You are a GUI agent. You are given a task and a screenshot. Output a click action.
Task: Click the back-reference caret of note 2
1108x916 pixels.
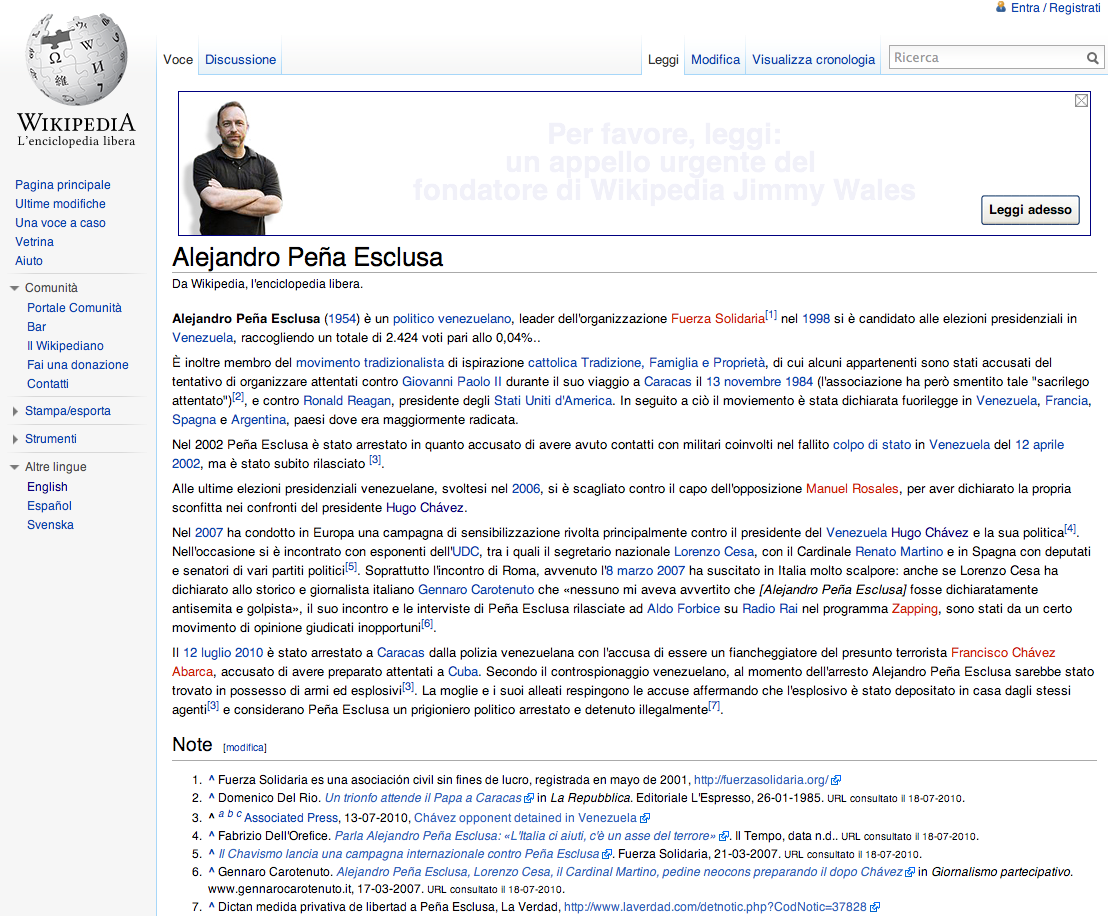click(211, 798)
